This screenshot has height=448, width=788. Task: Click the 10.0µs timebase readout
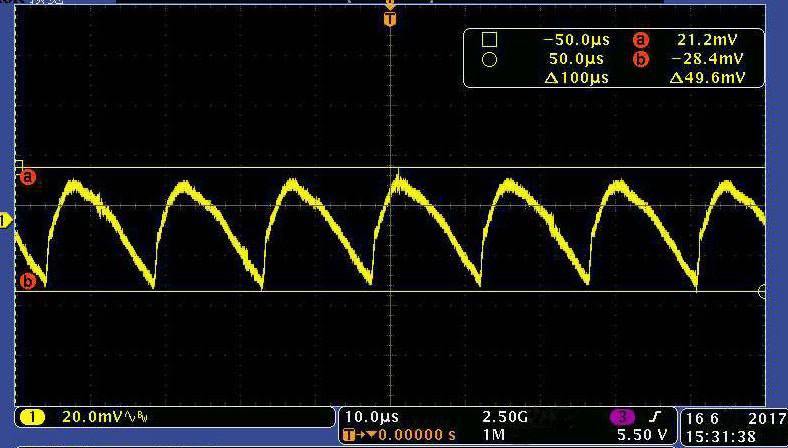coord(371,417)
